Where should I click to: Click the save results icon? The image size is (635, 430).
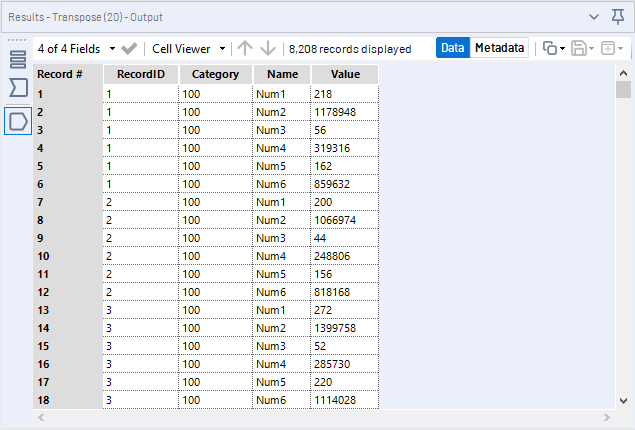point(579,49)
